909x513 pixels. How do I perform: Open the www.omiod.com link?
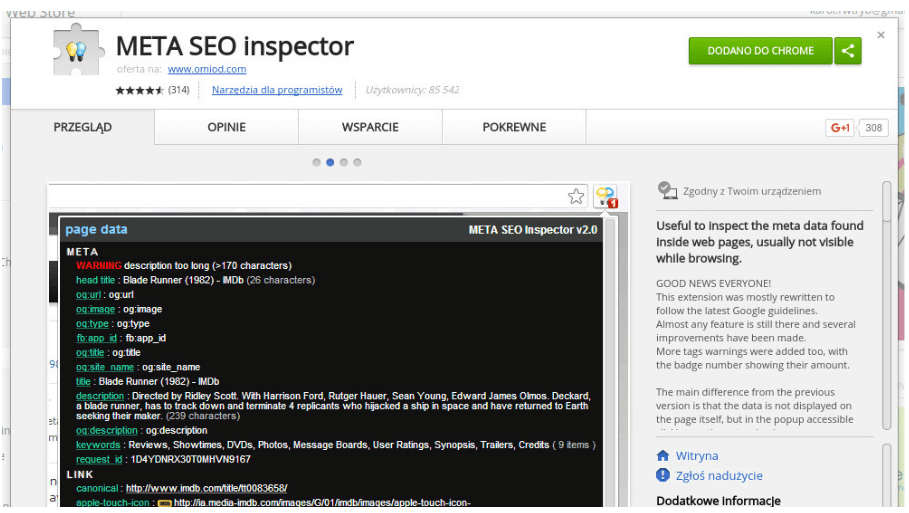pyautogui.click(x=207, y=69)
